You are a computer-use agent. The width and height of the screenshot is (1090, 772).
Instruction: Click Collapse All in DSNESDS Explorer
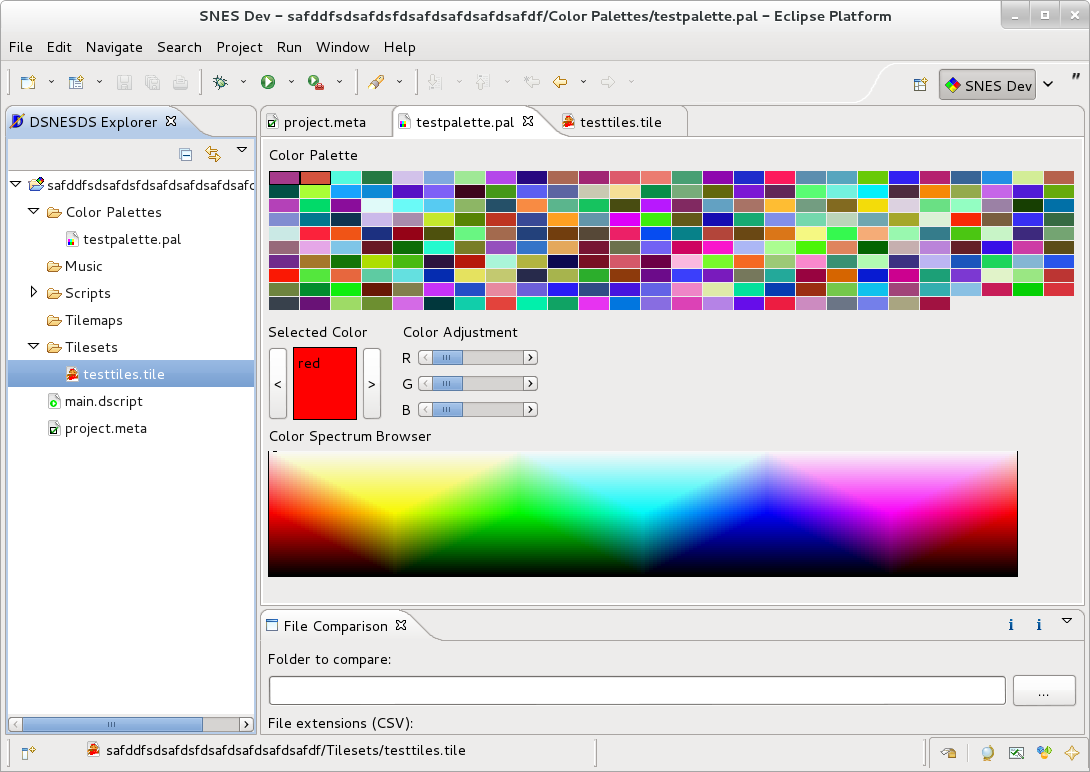tap(186, 153)
